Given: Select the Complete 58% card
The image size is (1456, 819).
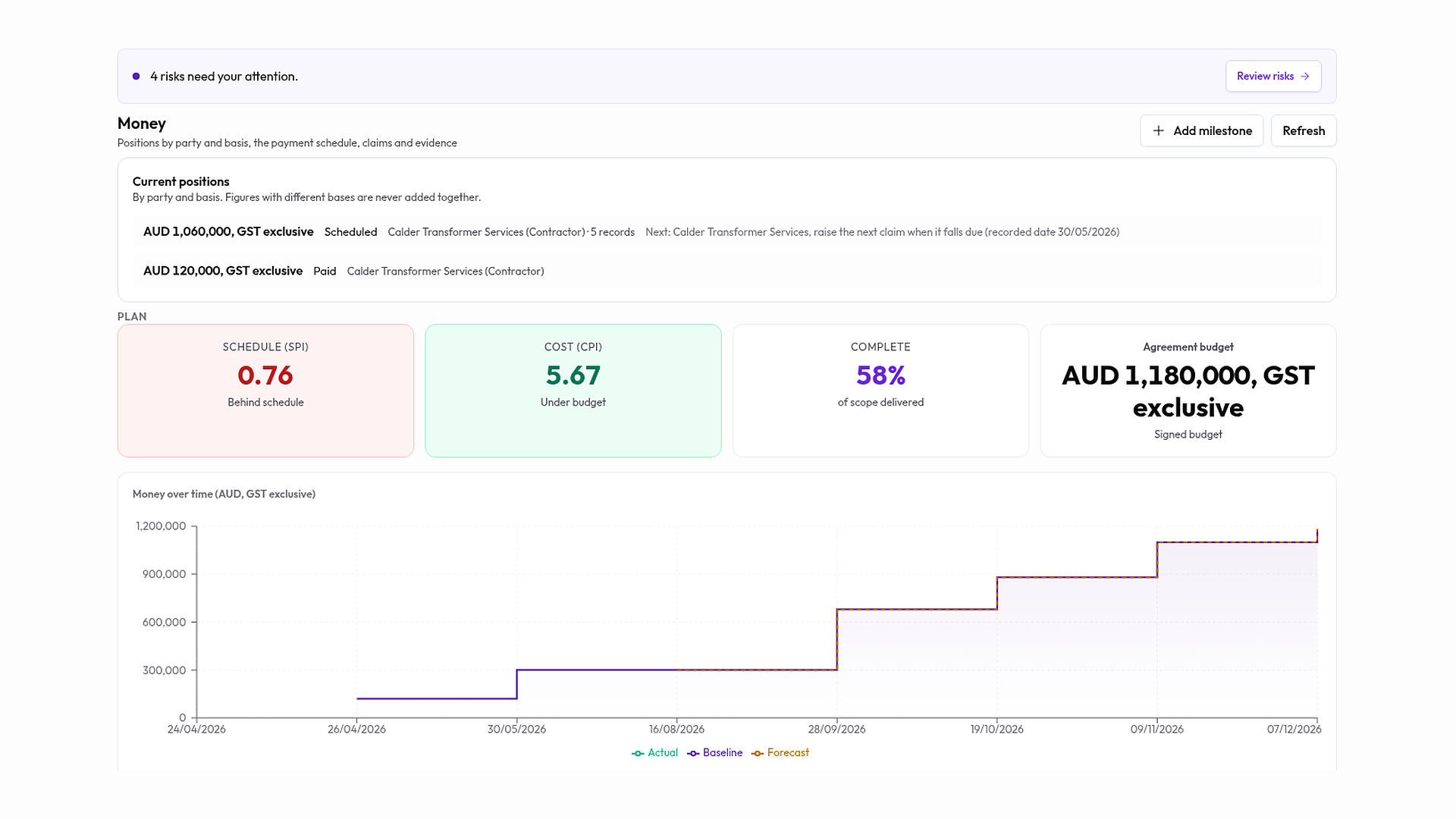Looking at the screenshot, I should [880, 391].
